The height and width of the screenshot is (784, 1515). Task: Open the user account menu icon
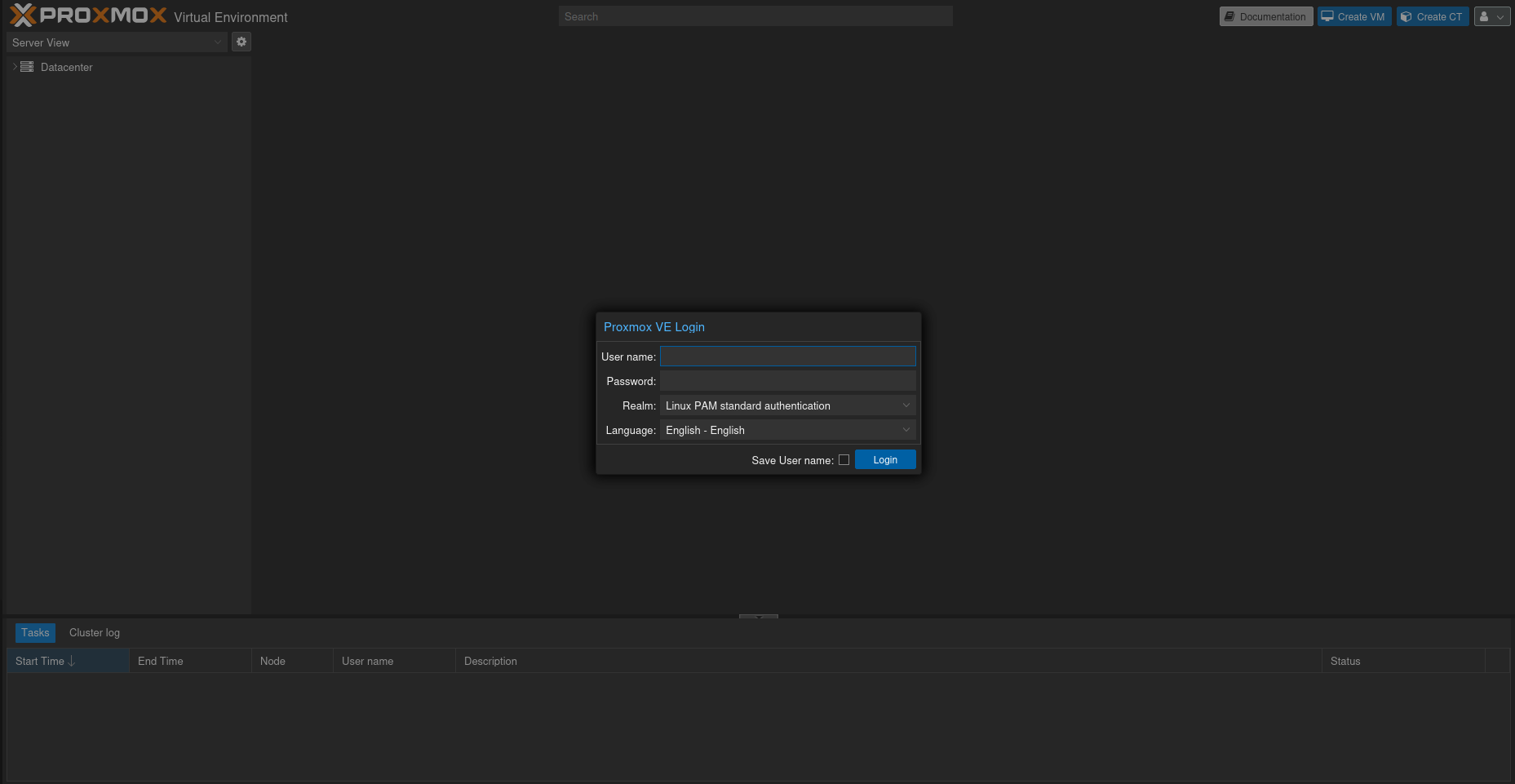pyautogui.click(x=1492, y=16)
